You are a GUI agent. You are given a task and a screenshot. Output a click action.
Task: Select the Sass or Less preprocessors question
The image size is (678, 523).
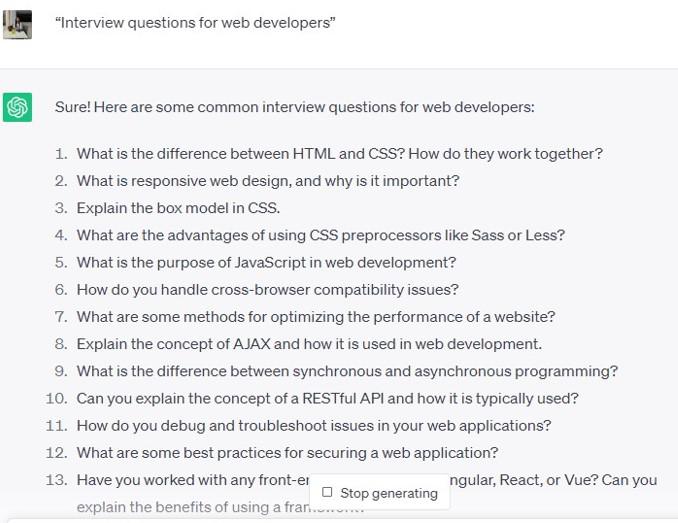coord(320,235)
